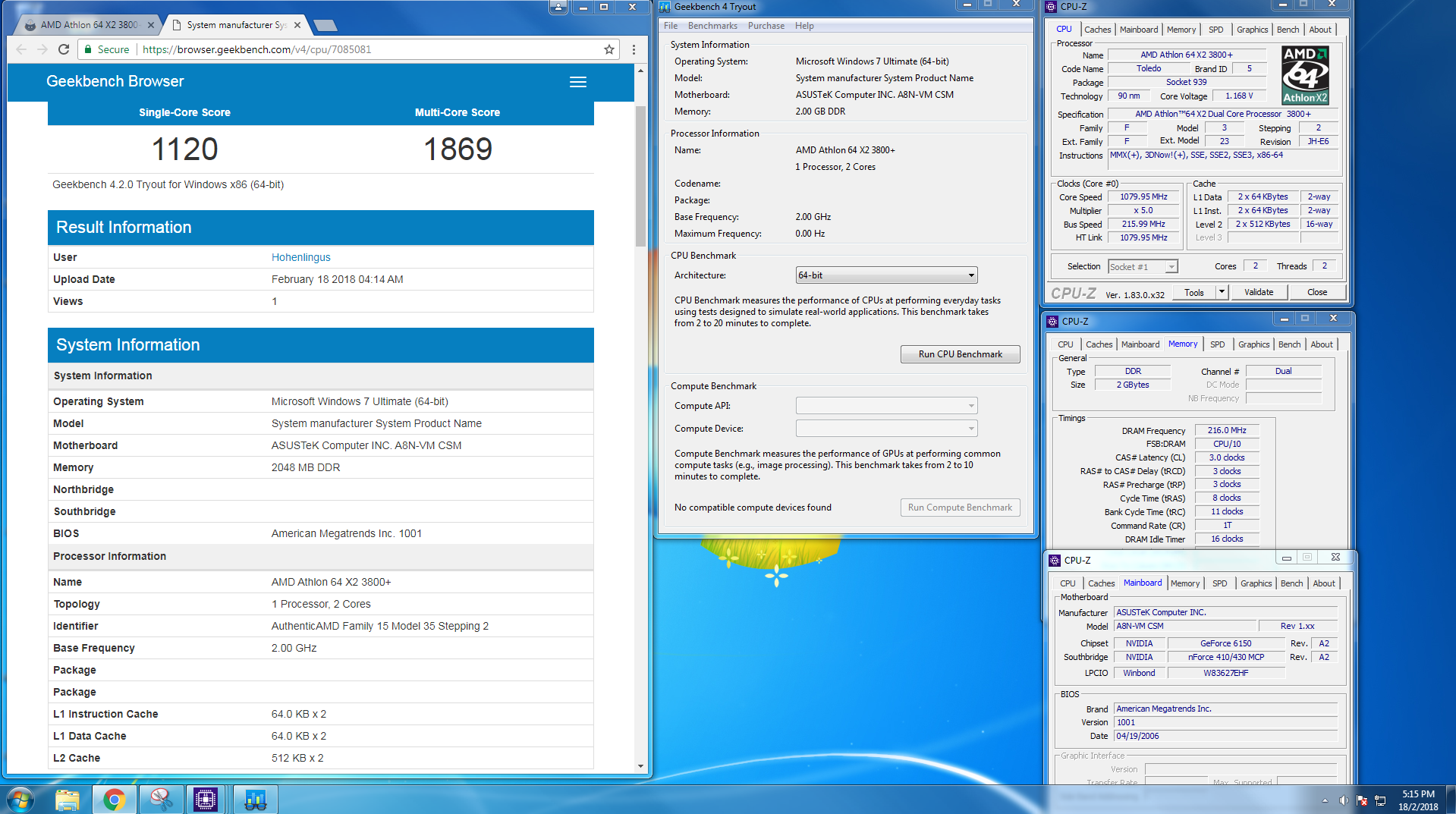The image size is (1456, 814).
Task: Click the Geekbench 4 Tryout window icon
Action: point(665,7)
